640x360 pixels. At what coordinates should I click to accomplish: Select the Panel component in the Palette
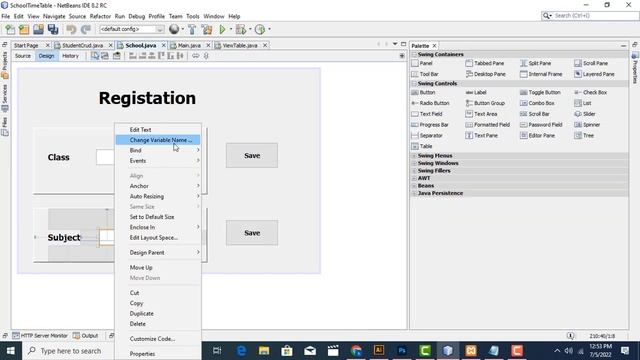click(x=422, y=63)
